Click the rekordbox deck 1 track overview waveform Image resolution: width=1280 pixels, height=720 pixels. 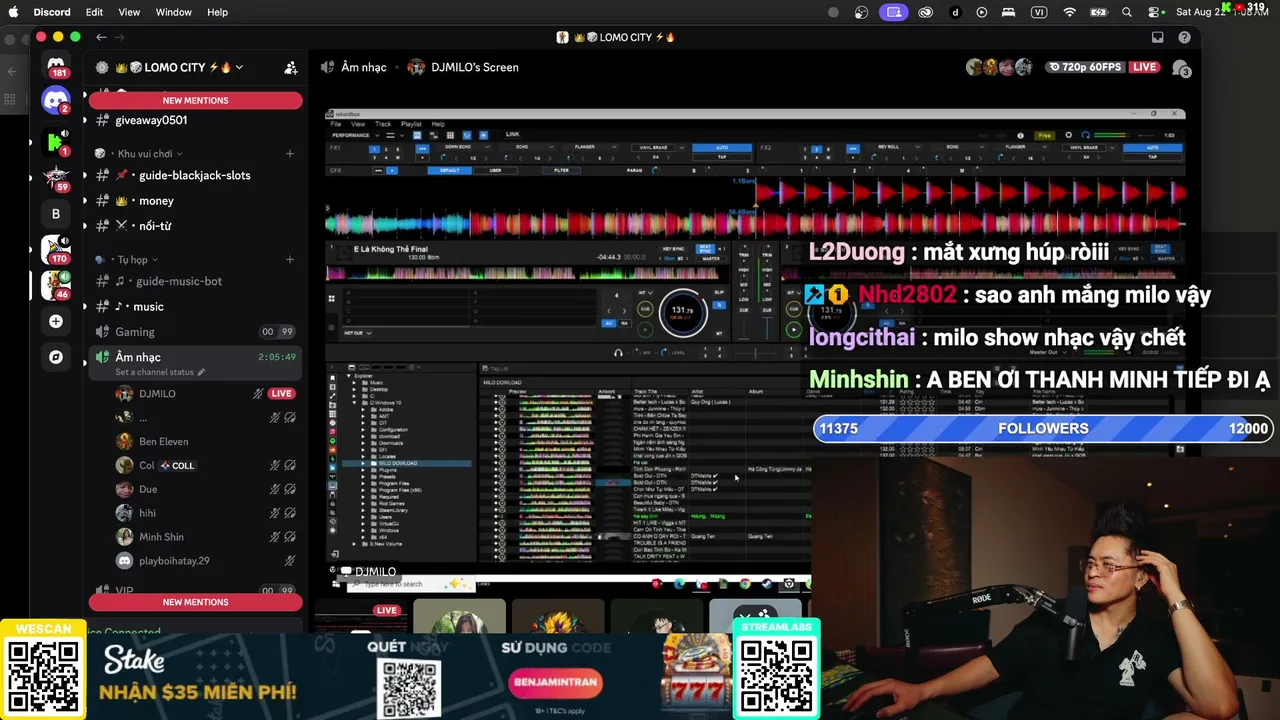pos(524,273)
